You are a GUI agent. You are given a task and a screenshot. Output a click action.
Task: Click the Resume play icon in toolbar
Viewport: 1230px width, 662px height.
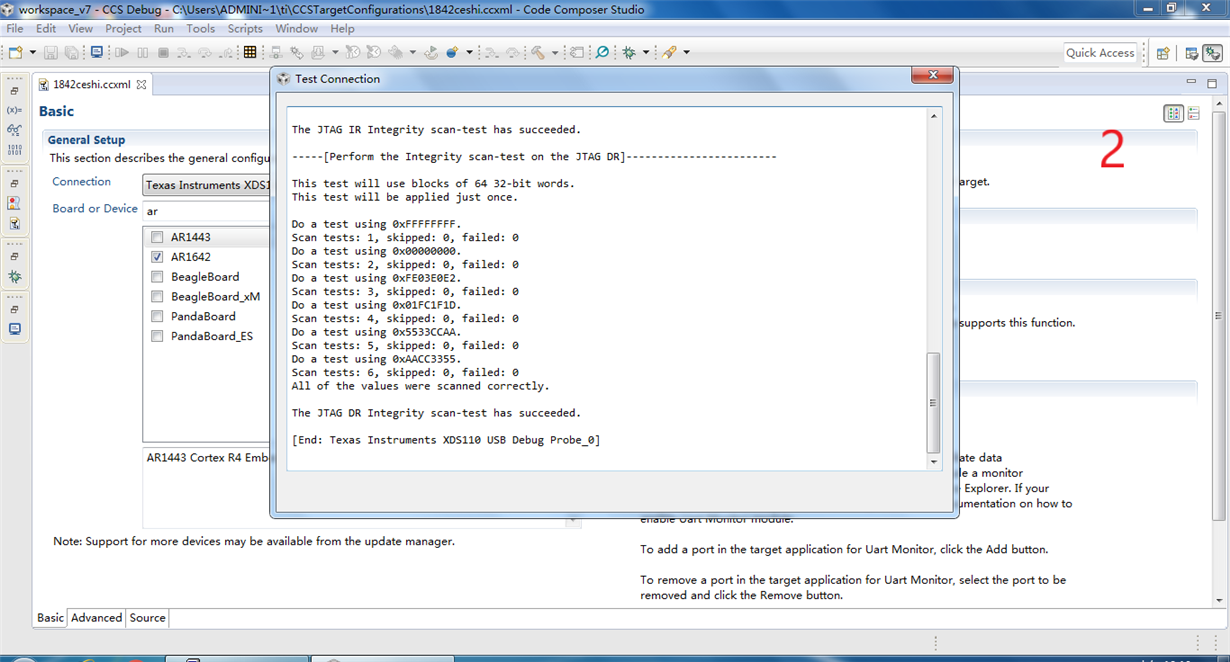point(122,52)
